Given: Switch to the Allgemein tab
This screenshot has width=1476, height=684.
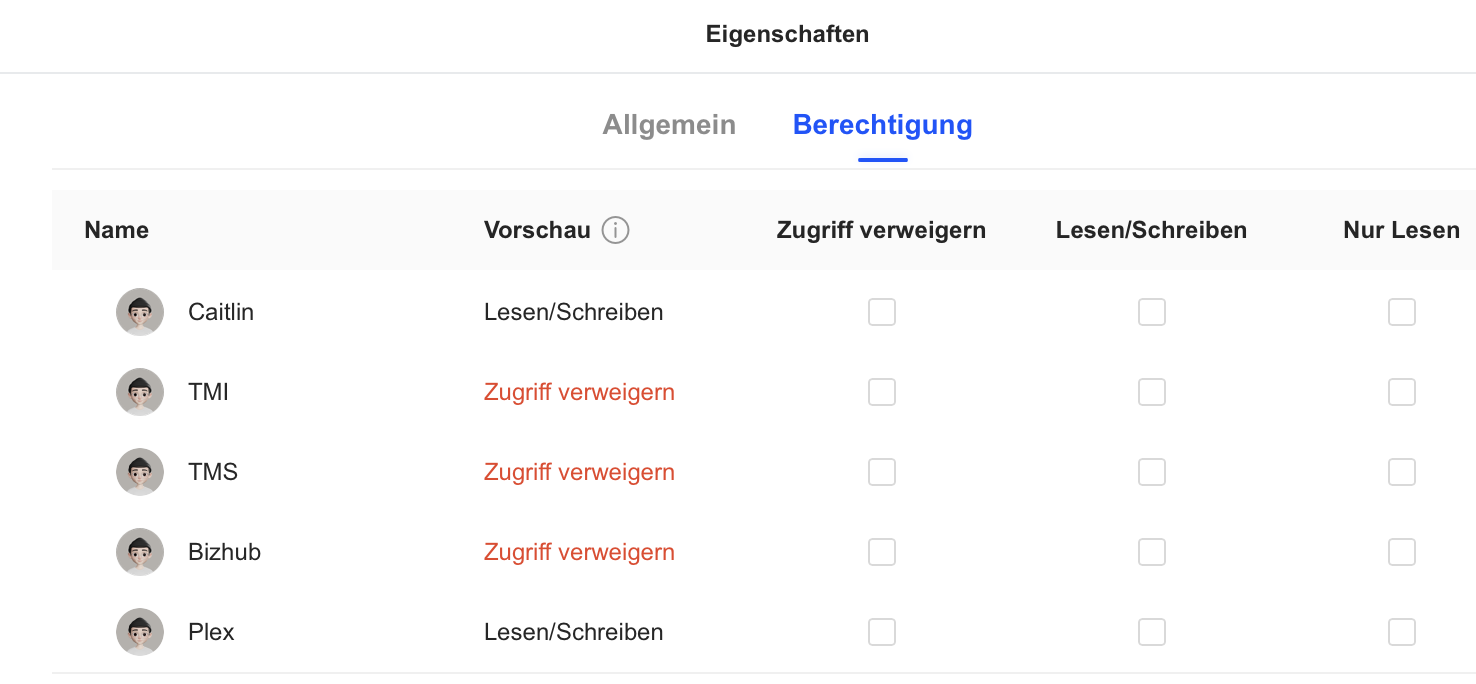Looking at the screenshot, I should (x=669, y=125).
